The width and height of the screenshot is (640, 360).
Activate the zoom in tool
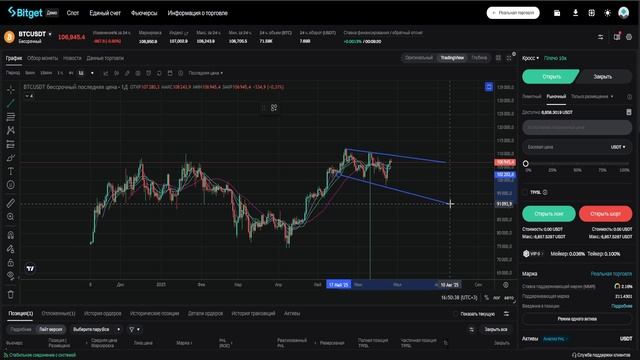click(11, 217)
